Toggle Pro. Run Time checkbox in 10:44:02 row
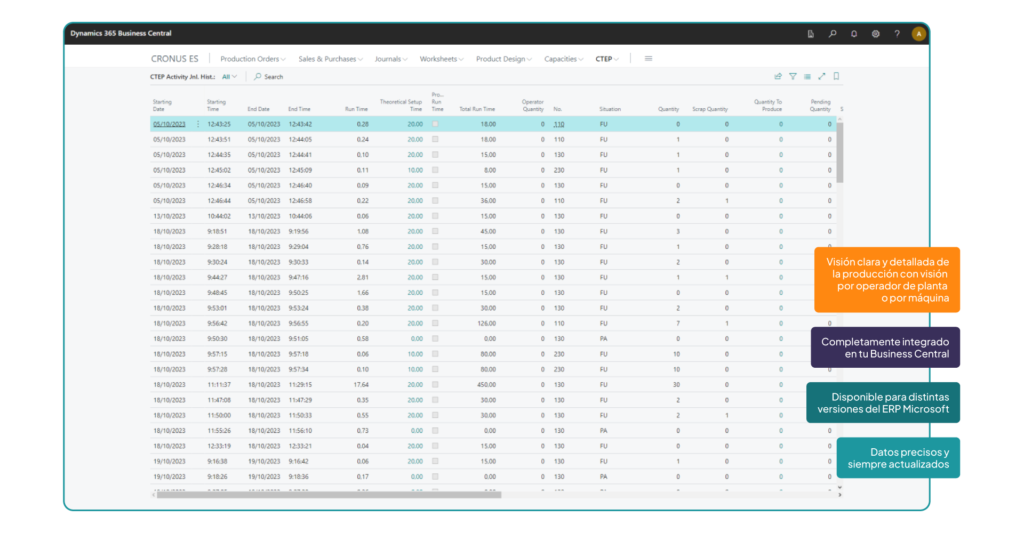The height and width of the screenshot is (533, 1024). (x=435, y=216)
